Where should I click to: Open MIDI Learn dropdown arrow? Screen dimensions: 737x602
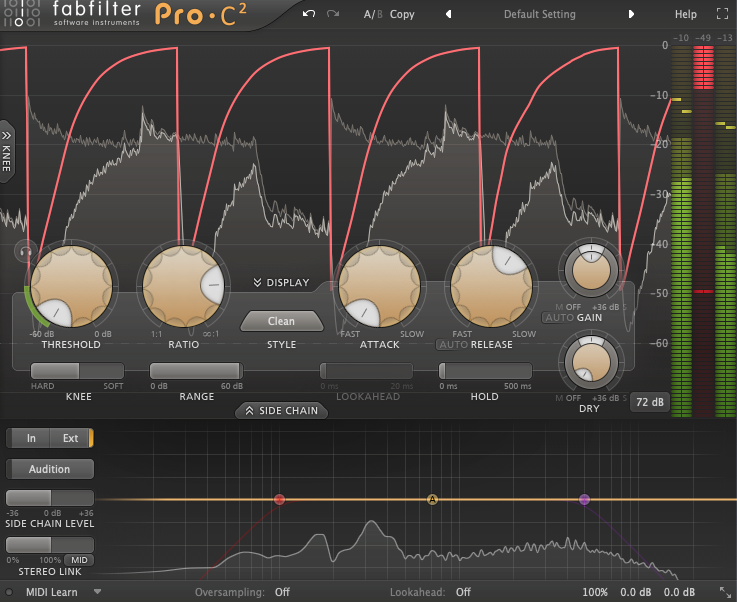[x=97, y=592]
